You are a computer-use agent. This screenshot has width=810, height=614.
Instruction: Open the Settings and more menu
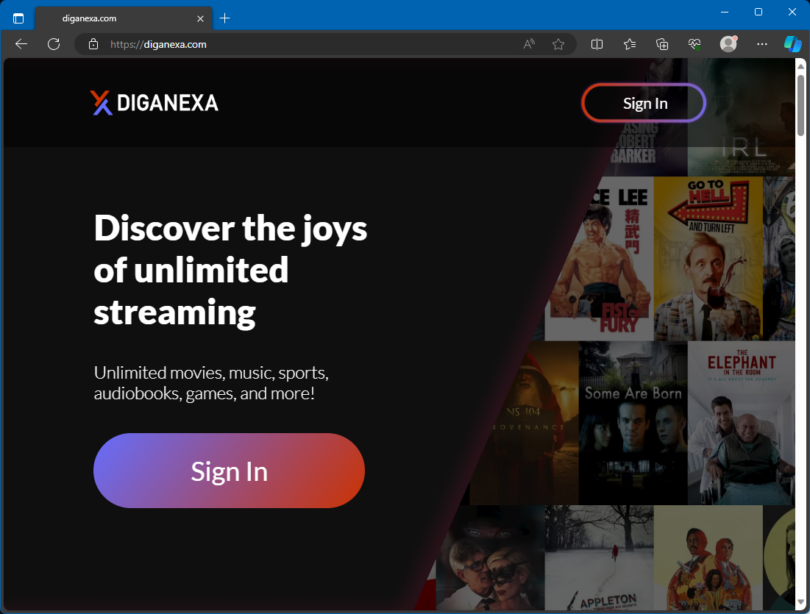(761, 44)
